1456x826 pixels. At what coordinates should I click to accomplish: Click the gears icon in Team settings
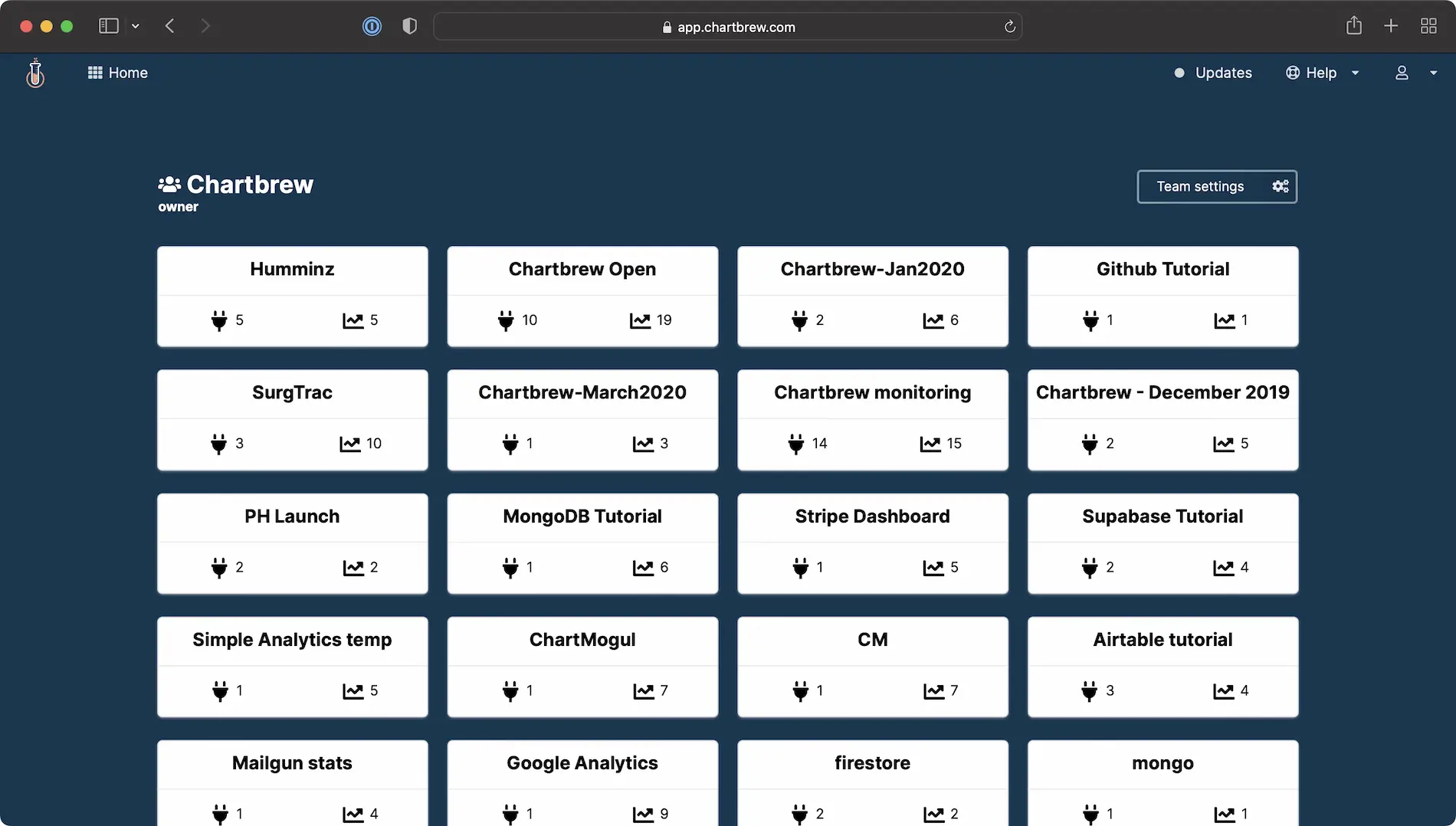(x=1281, y=186)
